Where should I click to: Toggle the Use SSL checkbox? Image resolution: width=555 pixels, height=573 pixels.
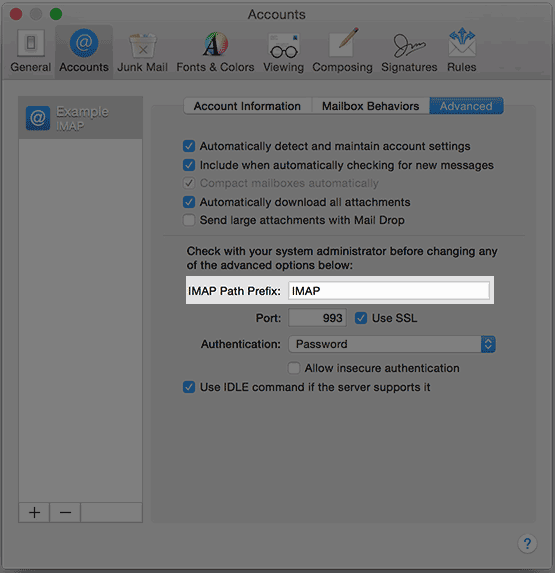coord(361,318)
